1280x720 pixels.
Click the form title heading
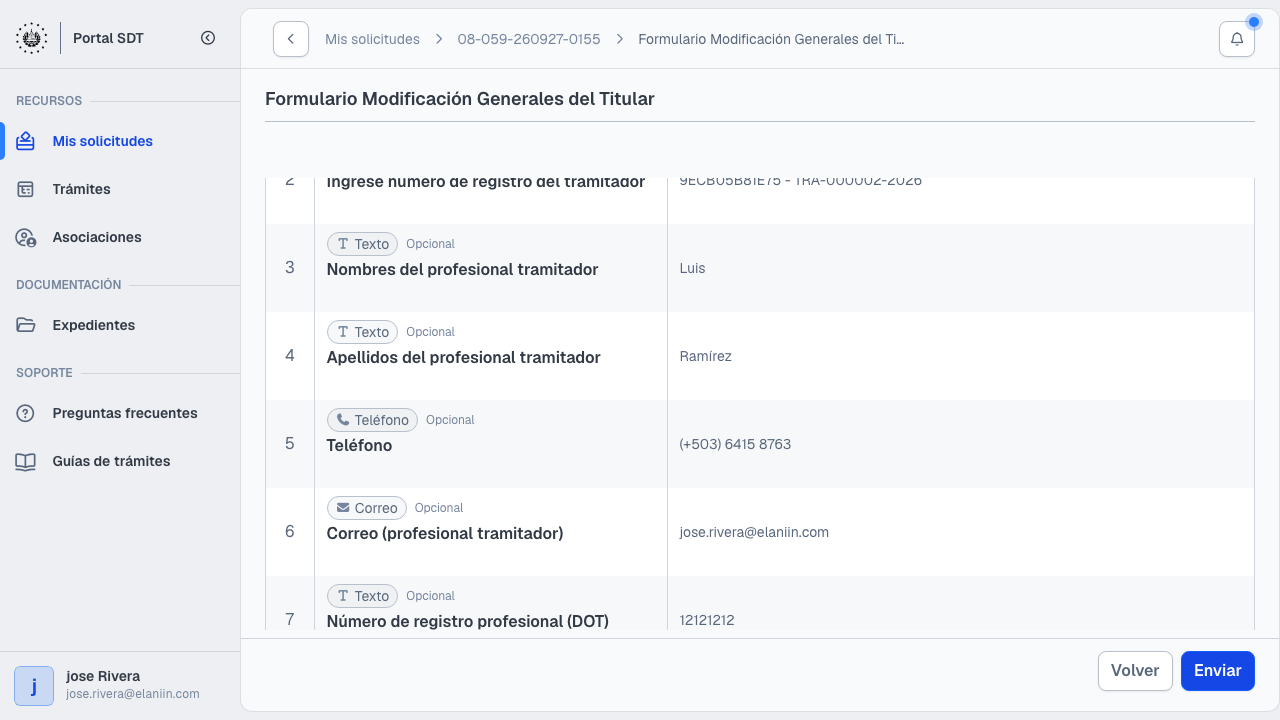click(x=460, y=99)
